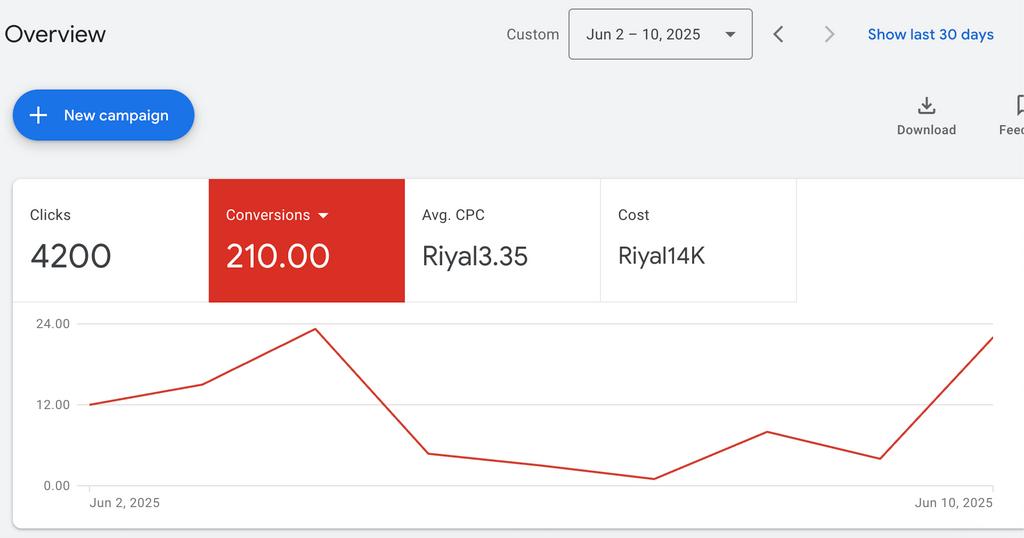Click the chart's highest peak point
Screen dimensions: 1024x538
coord(315,329)
